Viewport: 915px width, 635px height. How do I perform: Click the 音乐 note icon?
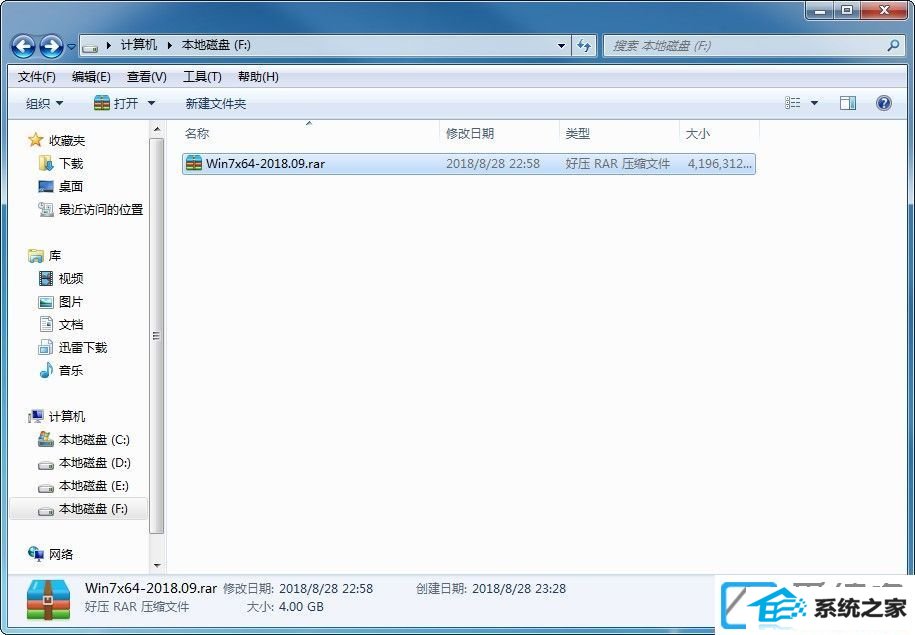pyautogui.click(x=46, y=370)
